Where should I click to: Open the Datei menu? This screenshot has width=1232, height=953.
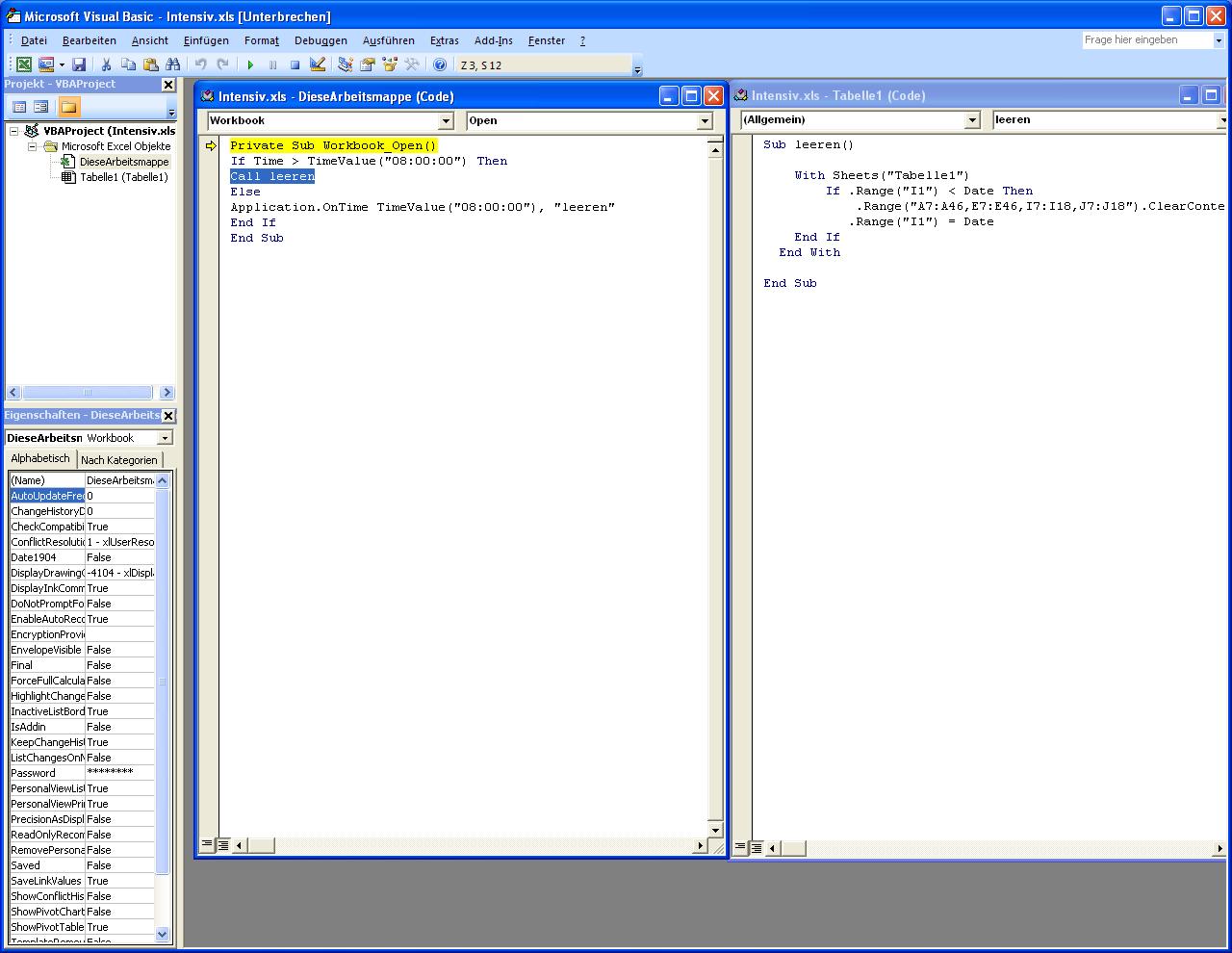(34, 40)
